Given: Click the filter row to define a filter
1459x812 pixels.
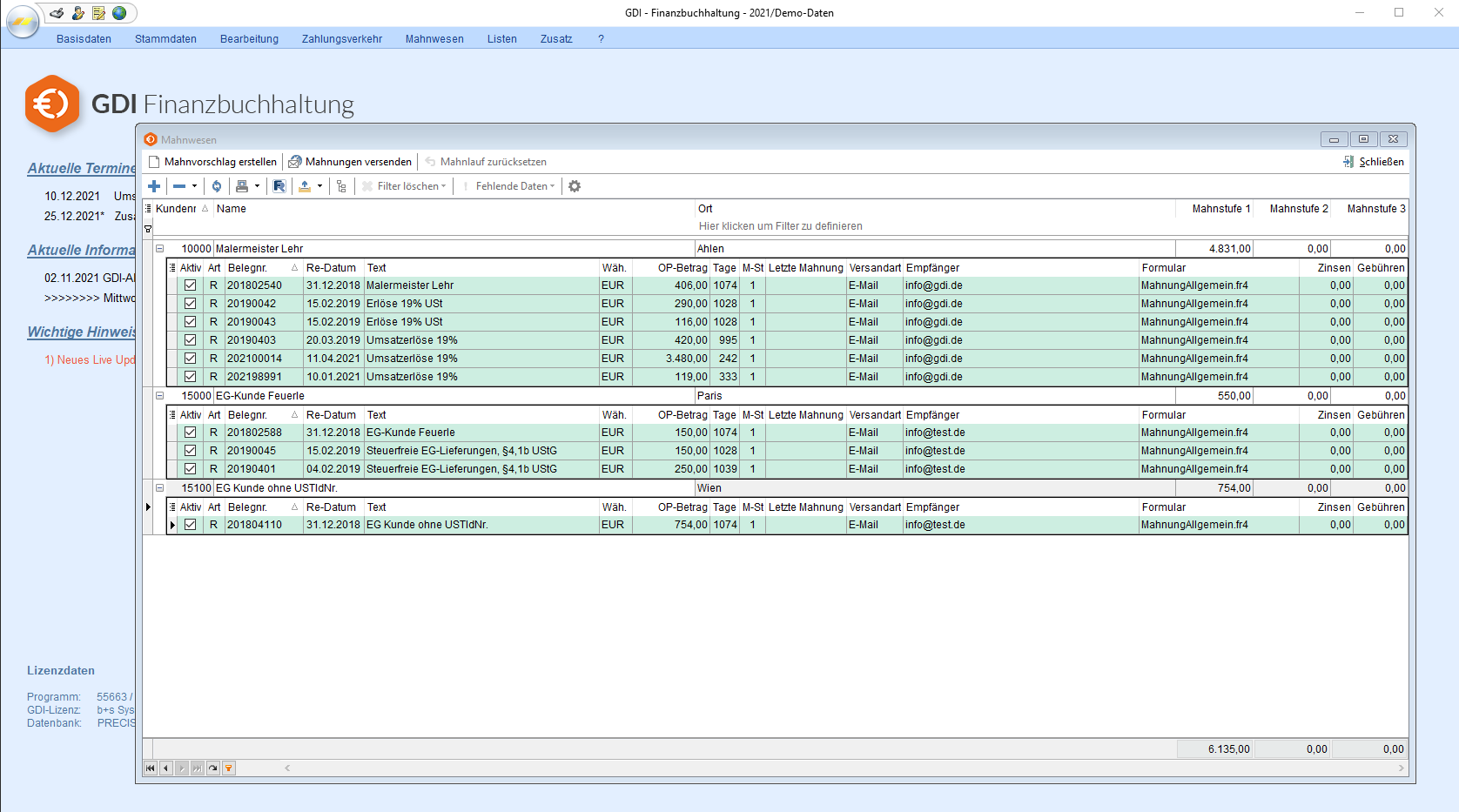Looking at the screenshot, I should [x=780, y=226].
